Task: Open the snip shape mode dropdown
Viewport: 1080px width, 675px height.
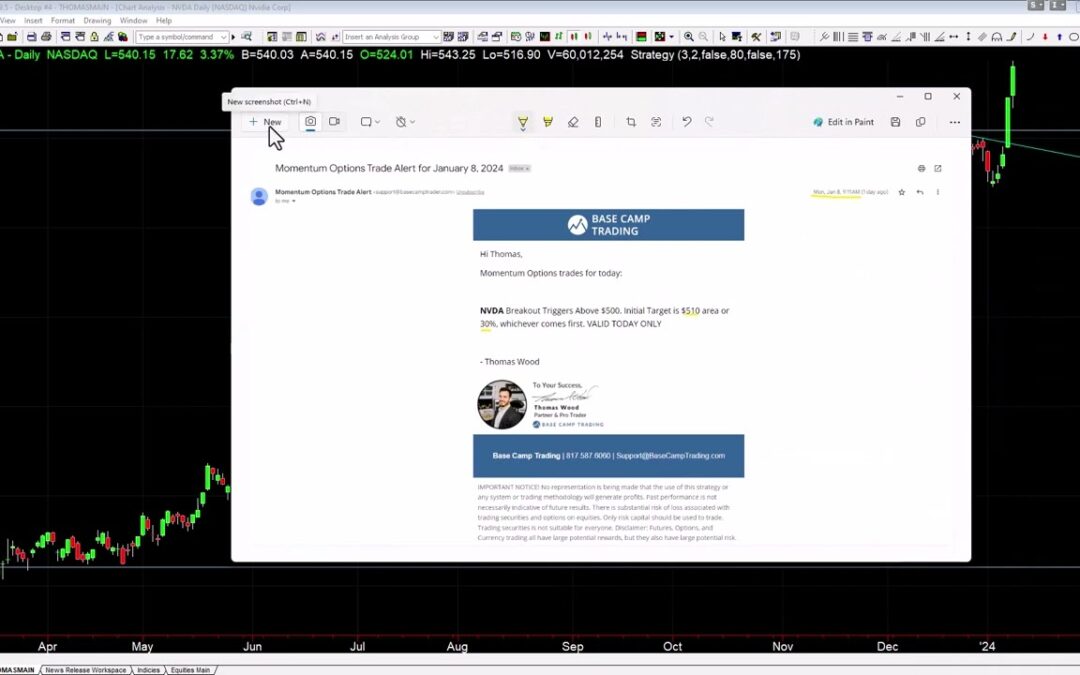Action: pyautogui.click(x=370, y=122)
